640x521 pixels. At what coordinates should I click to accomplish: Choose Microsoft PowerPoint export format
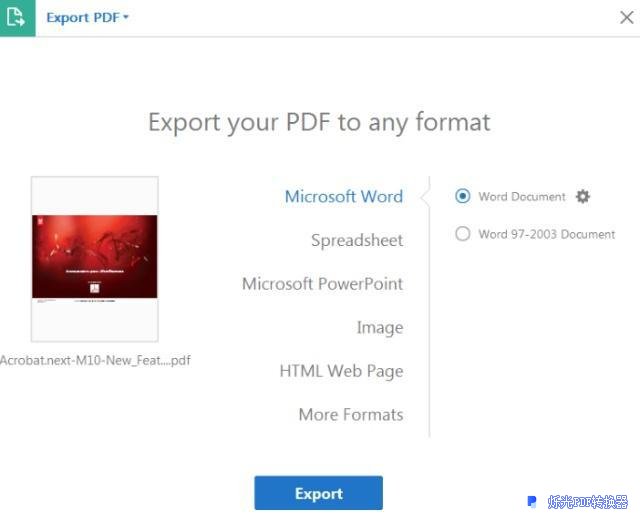(x=322, y=284)
